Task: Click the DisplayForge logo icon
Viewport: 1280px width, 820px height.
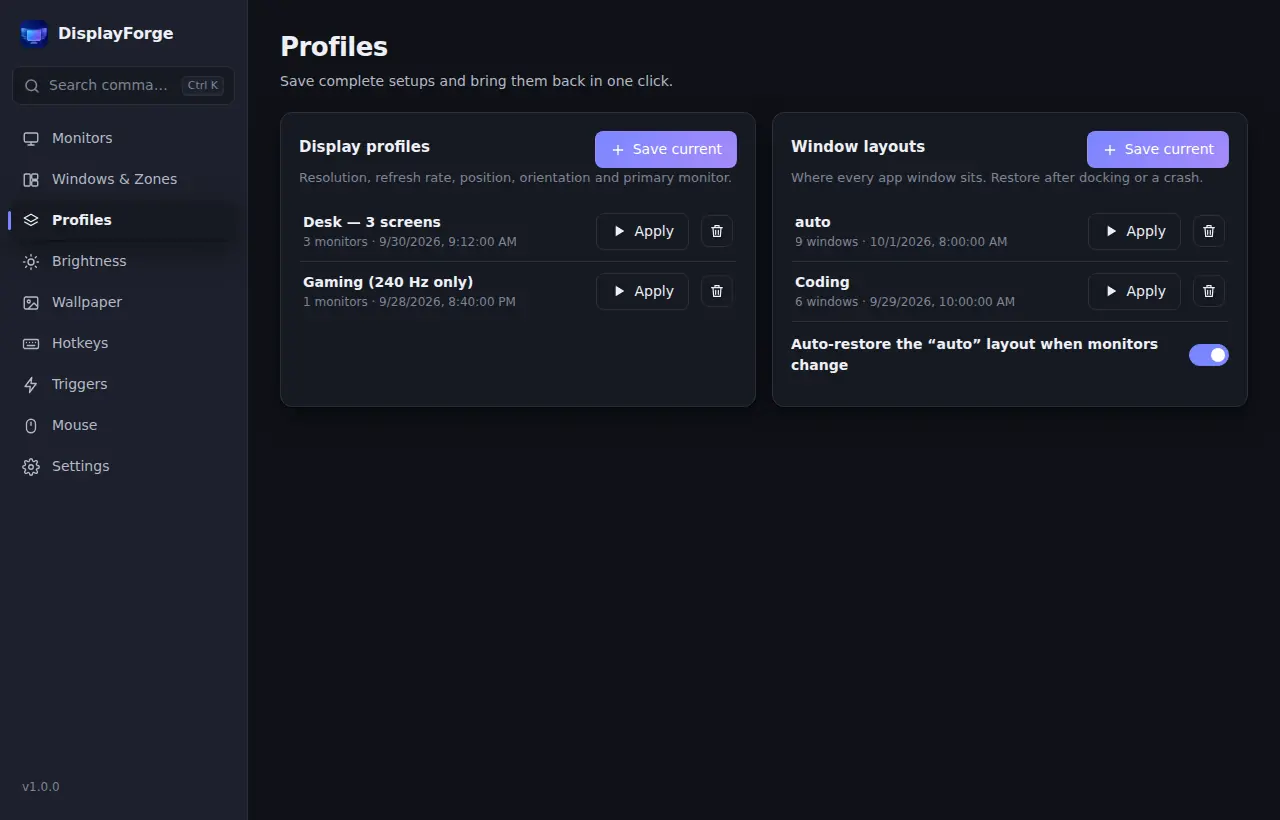Action: pyautogui.click(x=34, y=34)
